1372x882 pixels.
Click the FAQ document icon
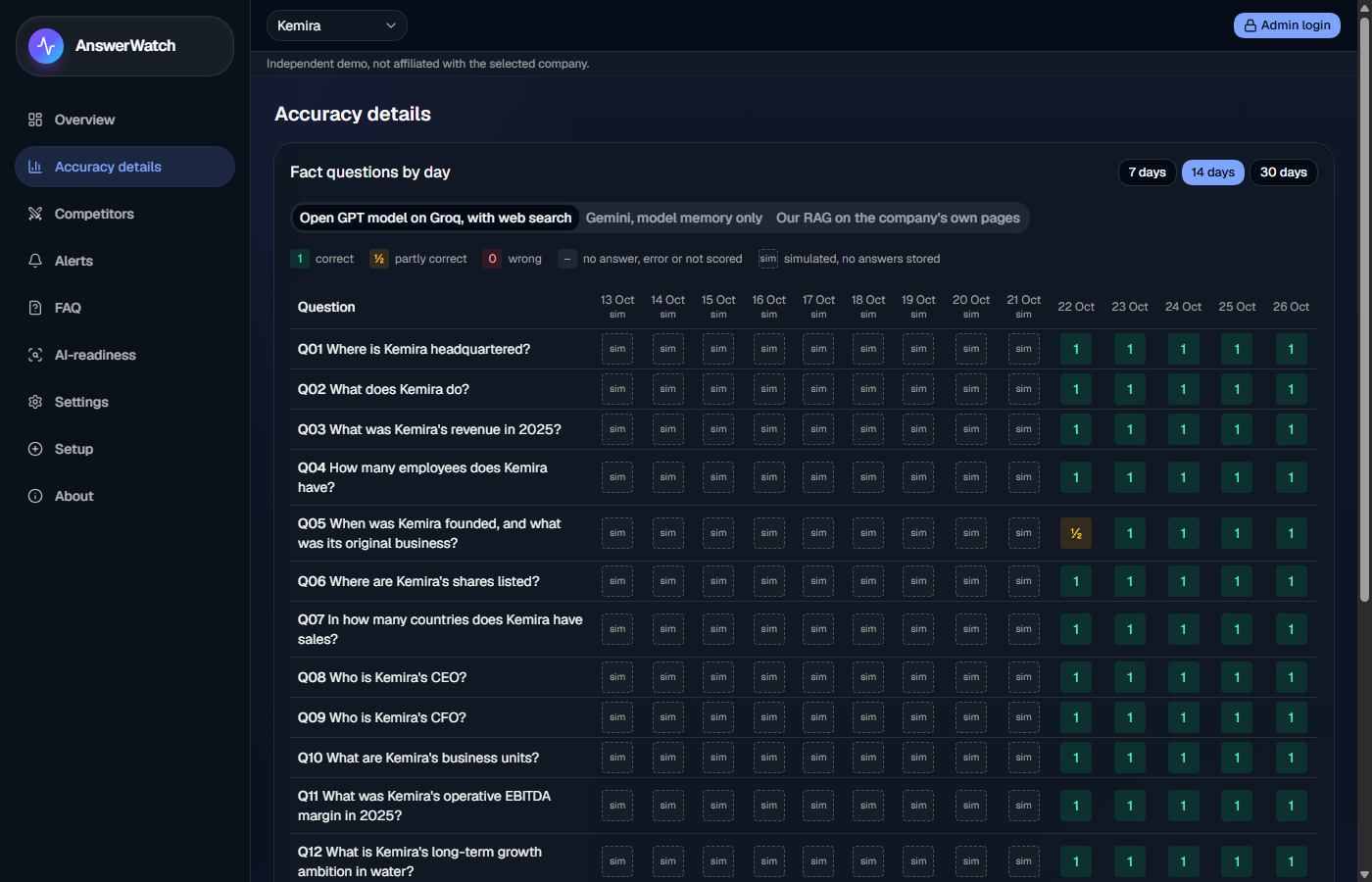[35, 308]
